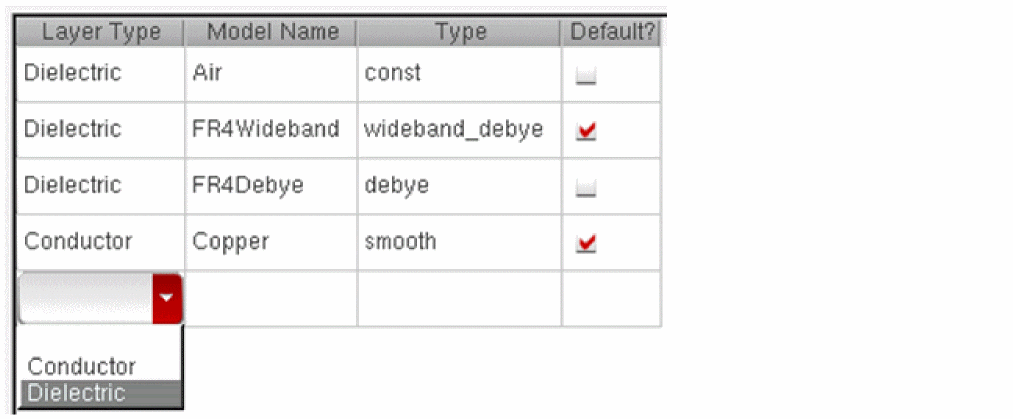Choose Conductor from the dropdown list
Screen dimensions: 1013x419
point(81,366)
